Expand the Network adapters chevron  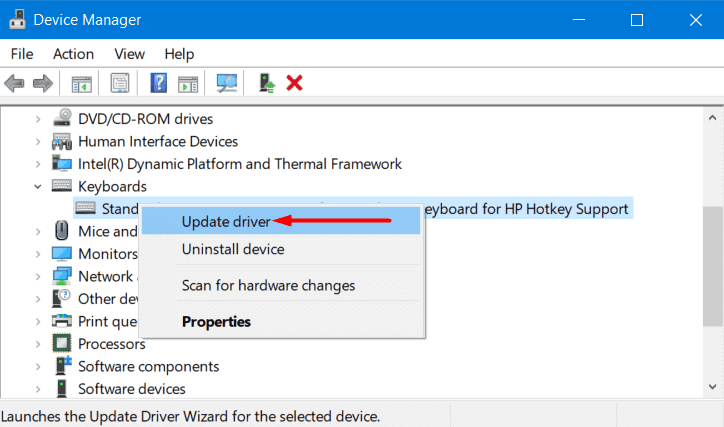pyautogui.click(x=38, y=277)
